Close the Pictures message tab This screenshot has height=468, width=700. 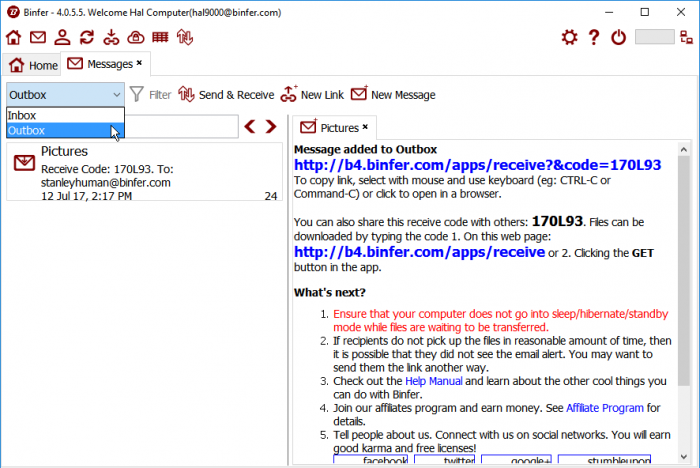(x=365, y=127)
